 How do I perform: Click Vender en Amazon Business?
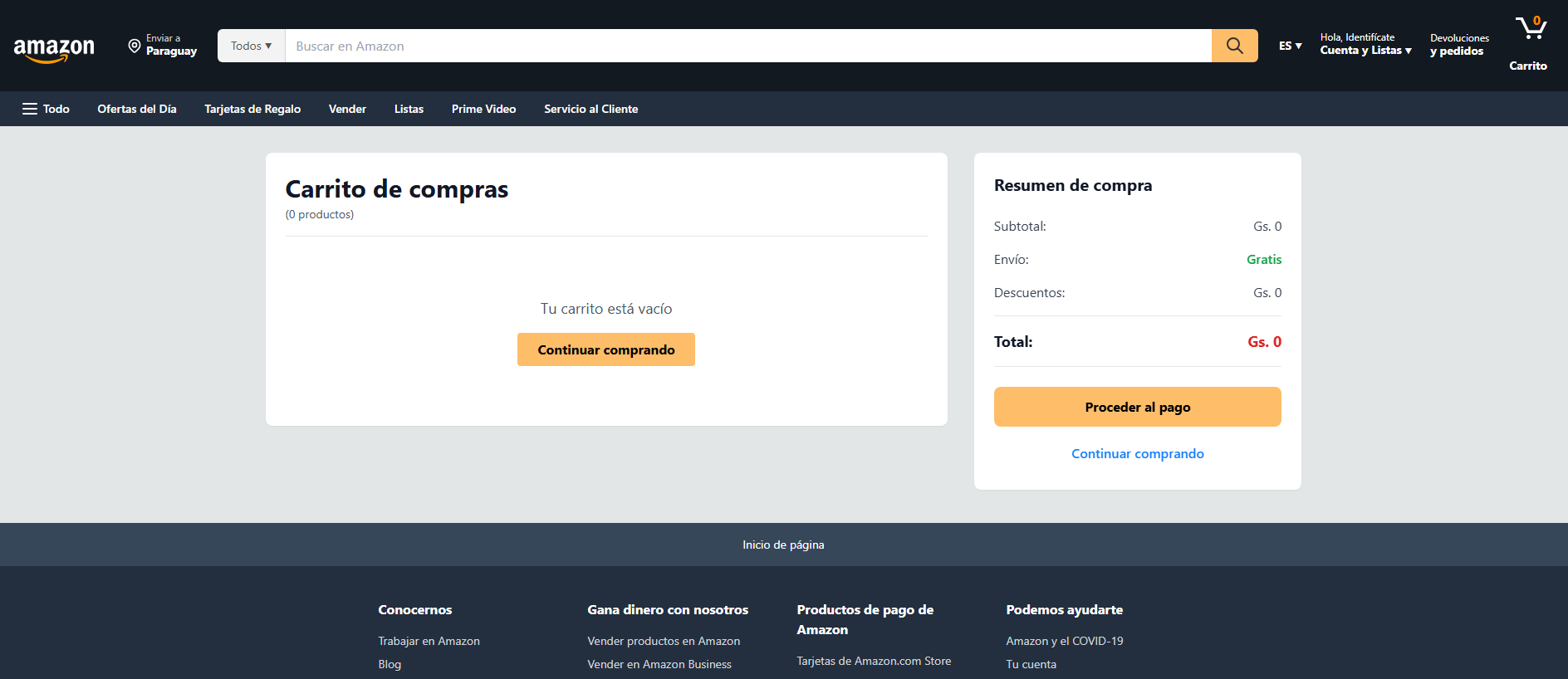(659, 664)
